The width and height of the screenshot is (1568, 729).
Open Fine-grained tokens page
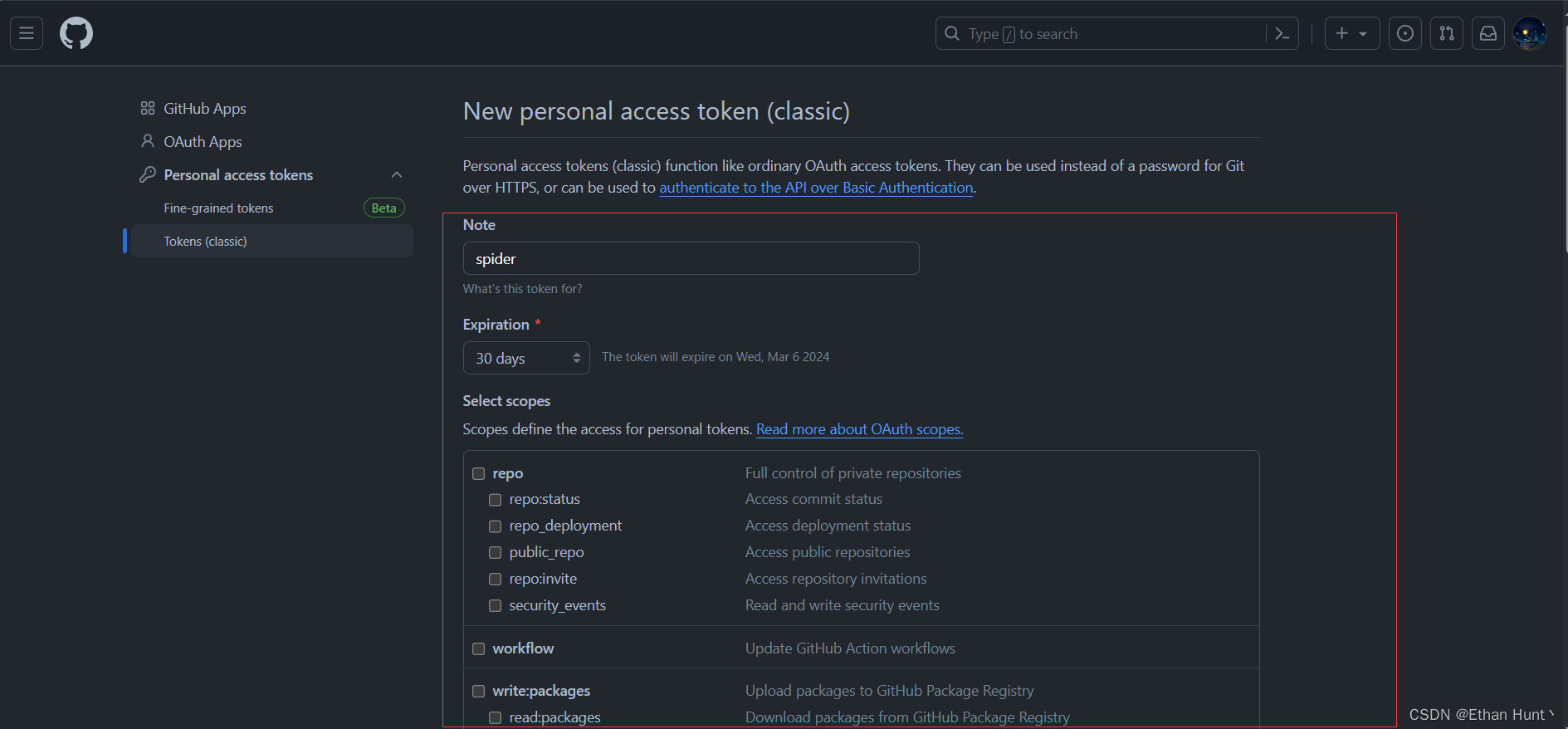[218, 208]
